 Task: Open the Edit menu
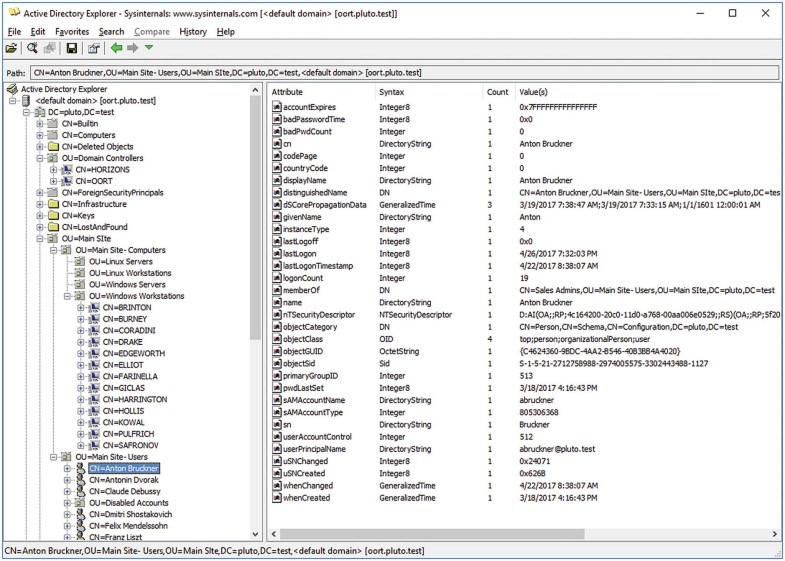[38, 32]
